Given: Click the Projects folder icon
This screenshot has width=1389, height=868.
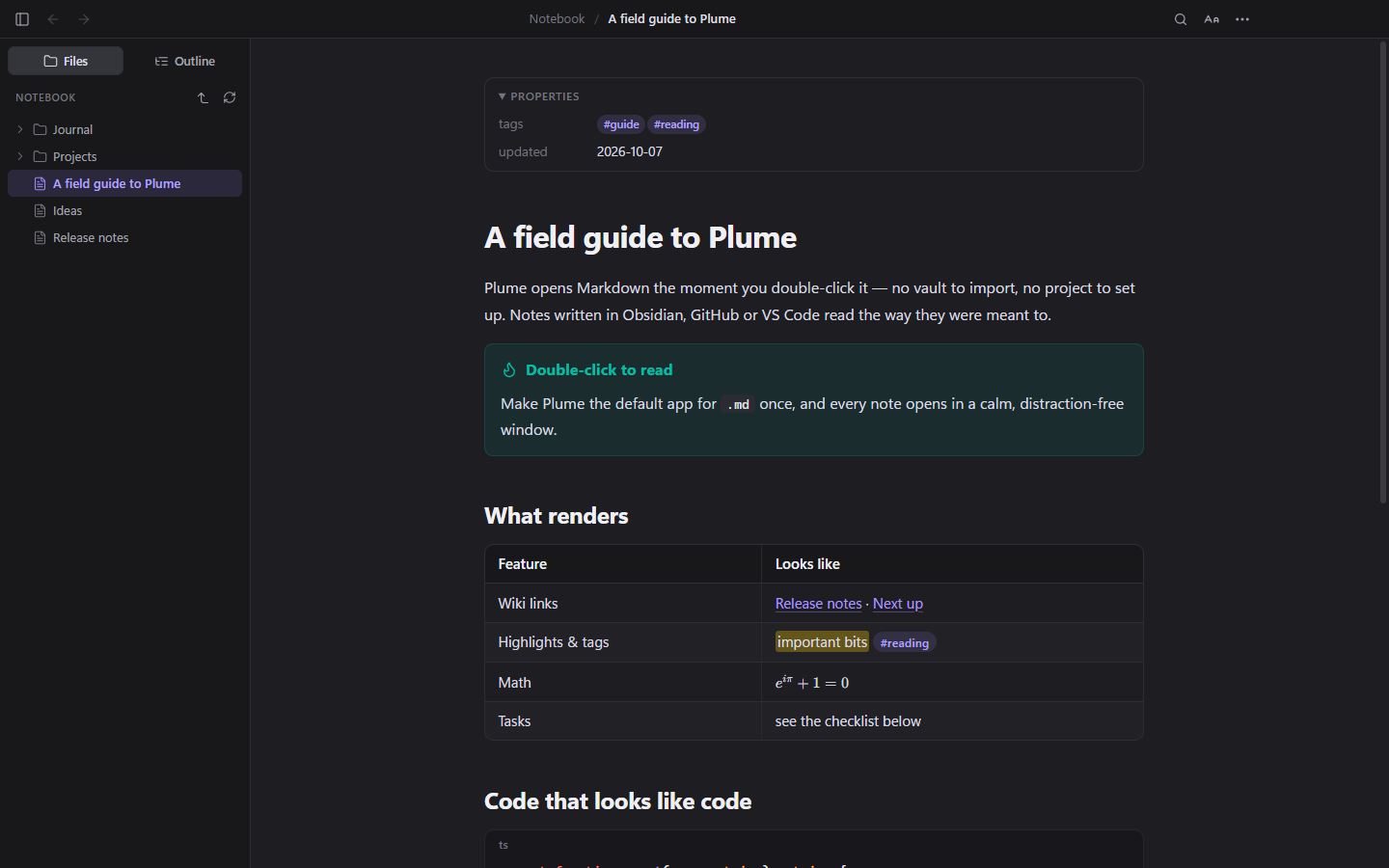Looking at the screenshot, I should pos(41,156).
